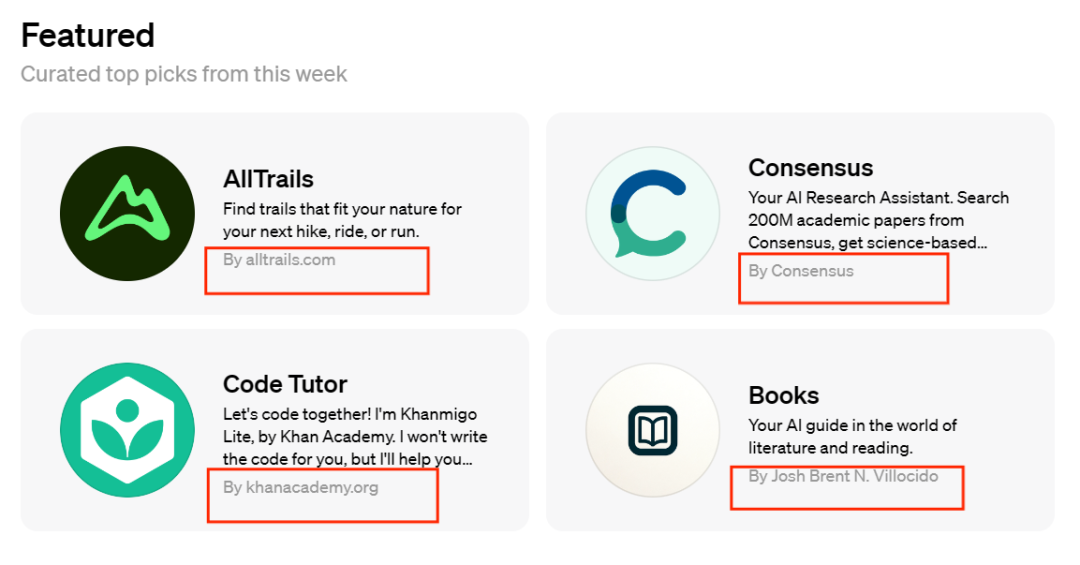Click the "By Consensus" author text
Screen dimensions: 1080x565
coord(801,271)
